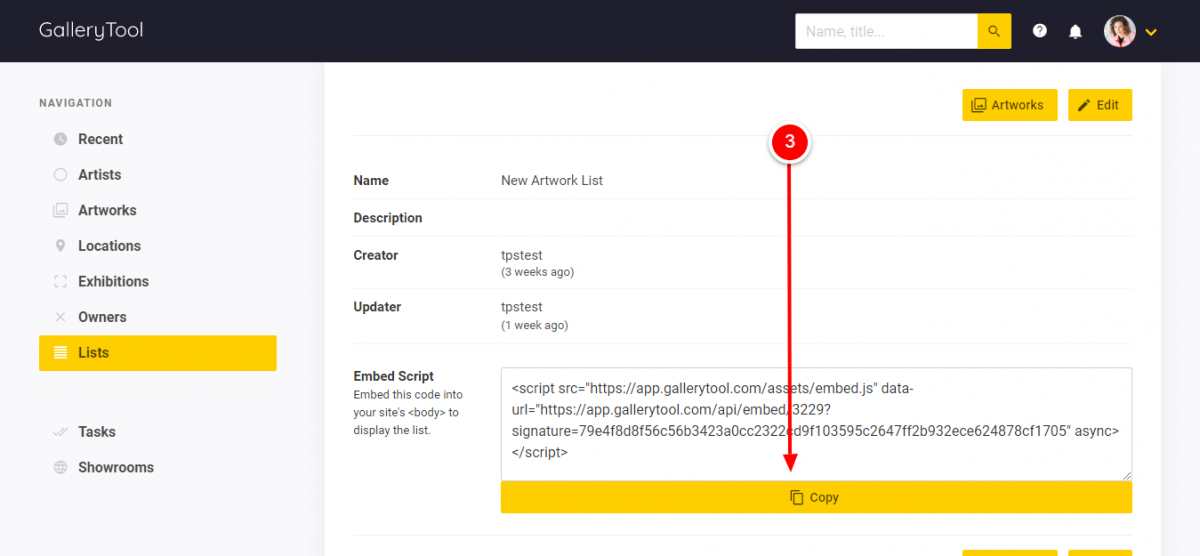The width and height of the screenshot is (1200, 556).
Task: Click the Tasks checkmark icon
Action: pyautogui.click(x=60, y=432)
